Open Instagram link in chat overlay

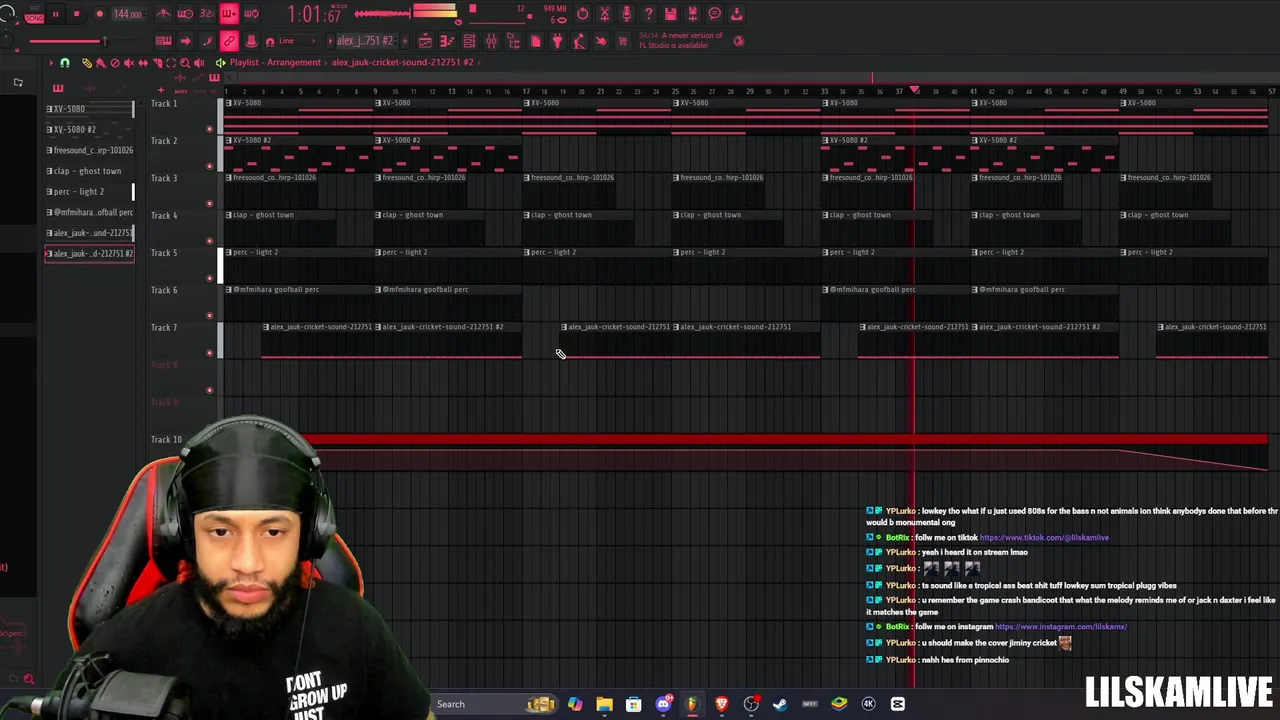point(1061,627)
